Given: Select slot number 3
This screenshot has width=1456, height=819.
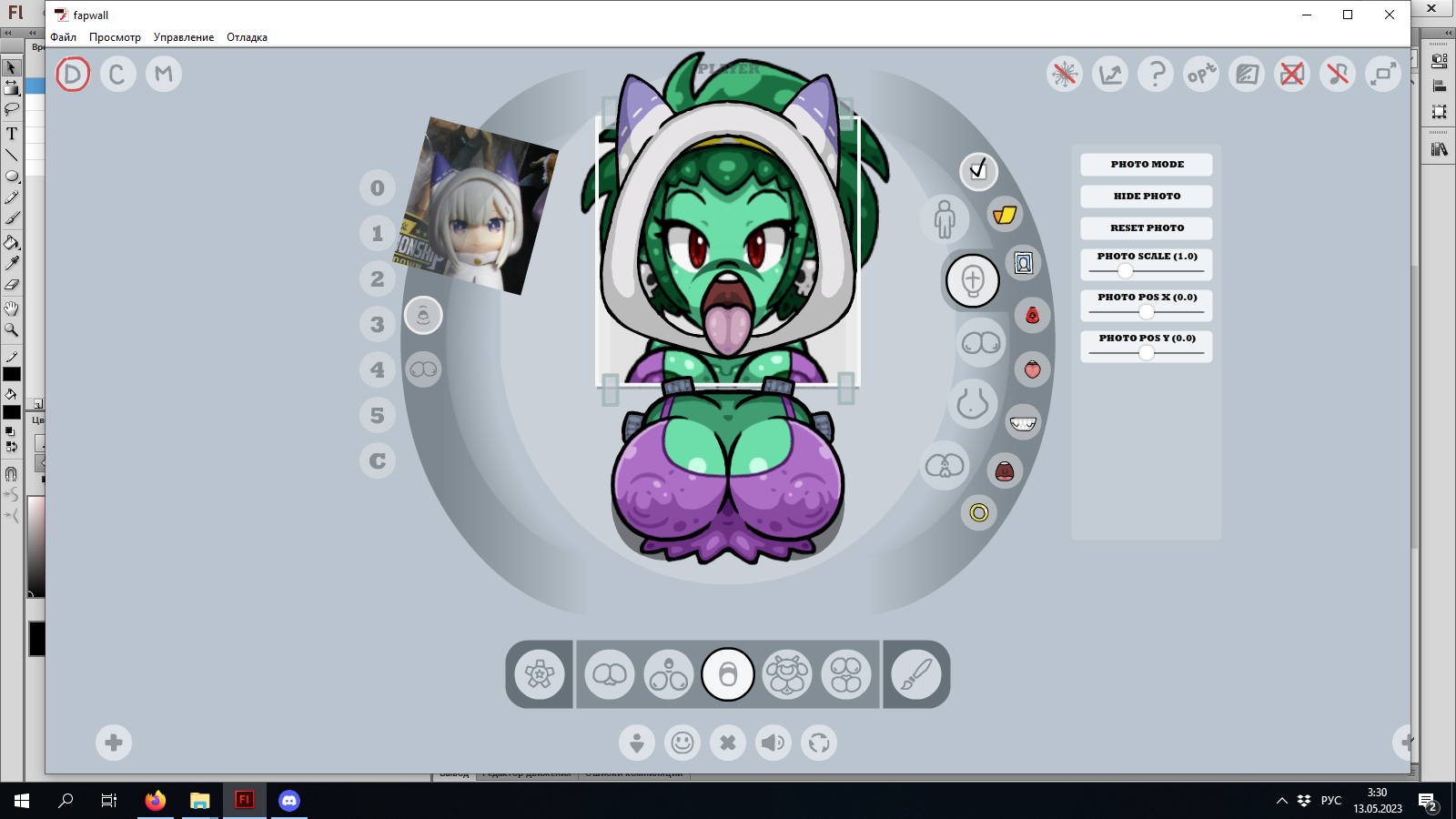Looking at the screenshot, I should pyautogui.click(x=378, y=325).
